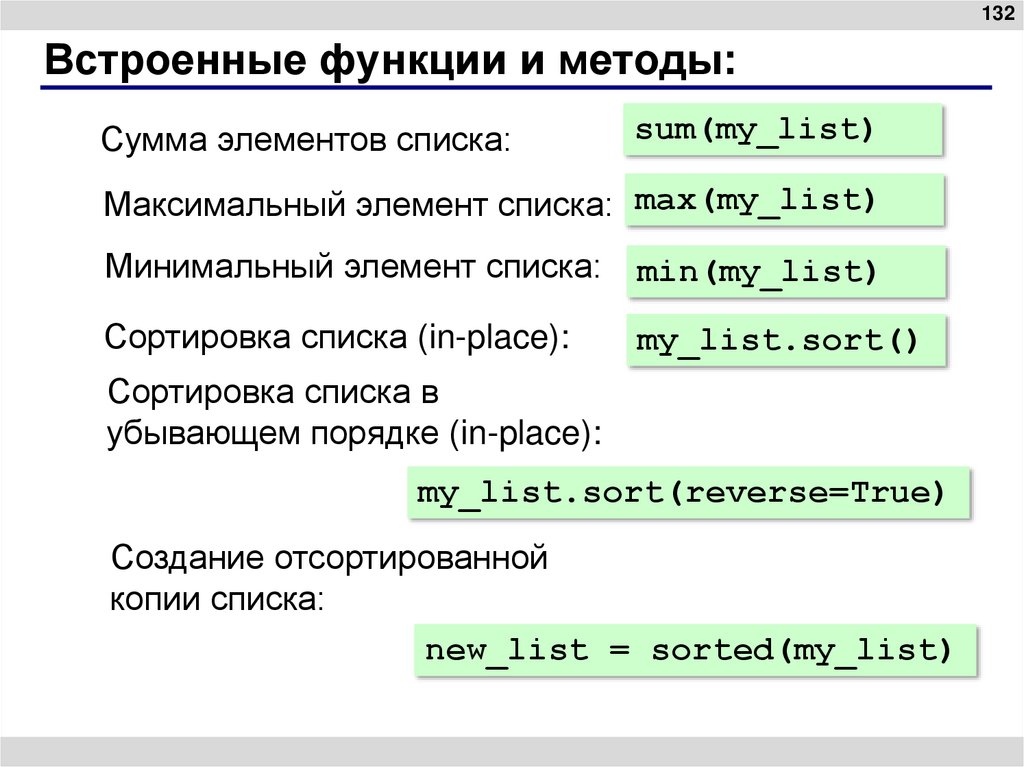This screenshot has height=767, width=1024.
Task: Click the sum(my_list) code box
Action: 782,129
